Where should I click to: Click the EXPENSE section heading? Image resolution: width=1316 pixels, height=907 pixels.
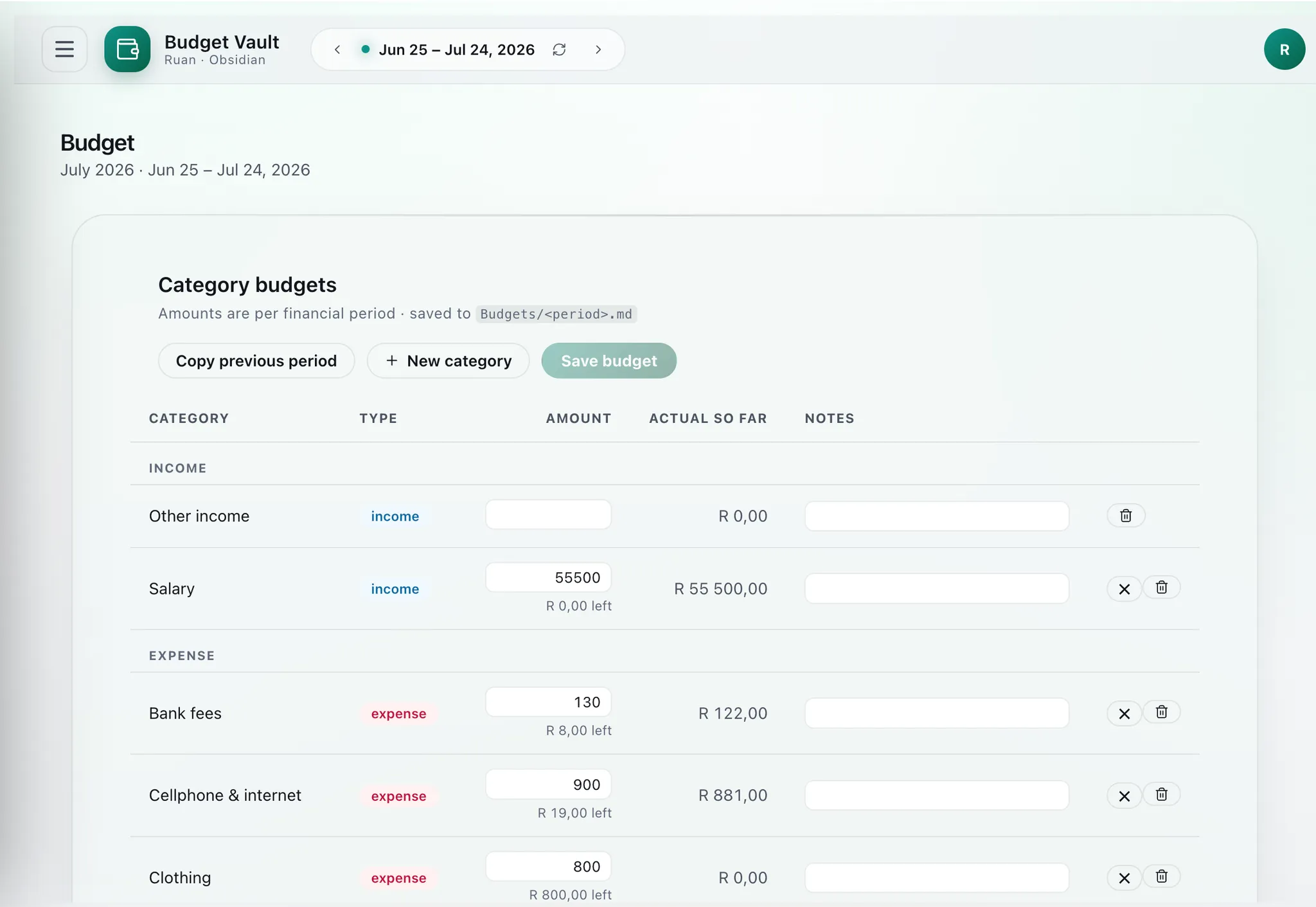182,656
